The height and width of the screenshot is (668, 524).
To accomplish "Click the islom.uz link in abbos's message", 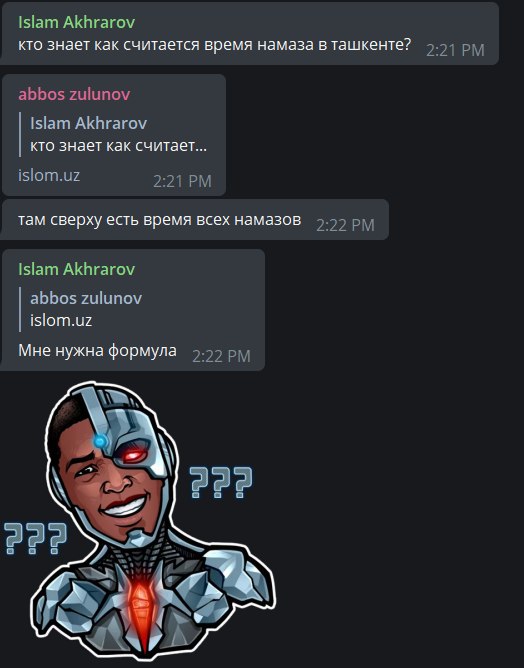I will [49, 175].
